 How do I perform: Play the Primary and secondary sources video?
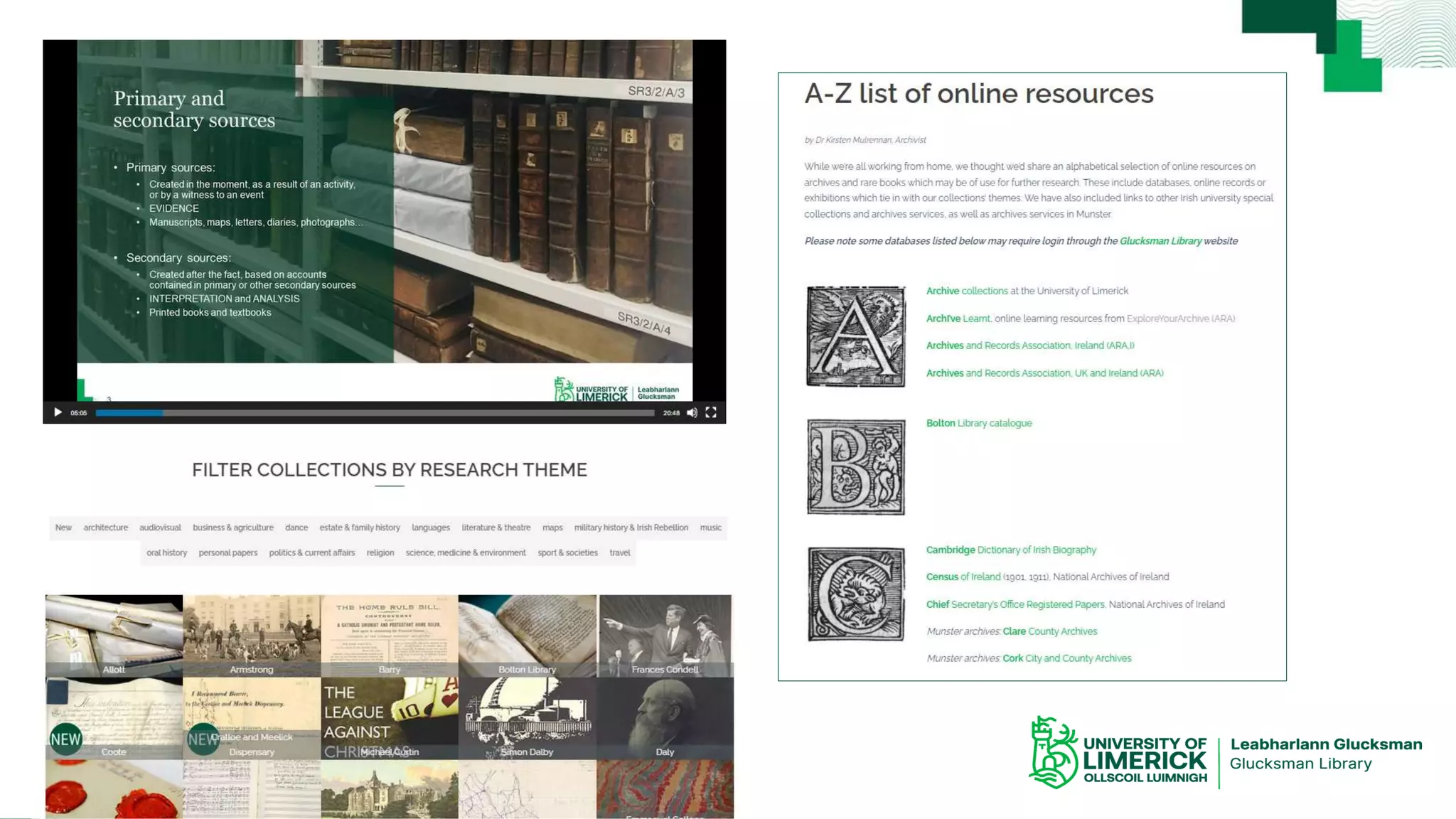(58, 412)
